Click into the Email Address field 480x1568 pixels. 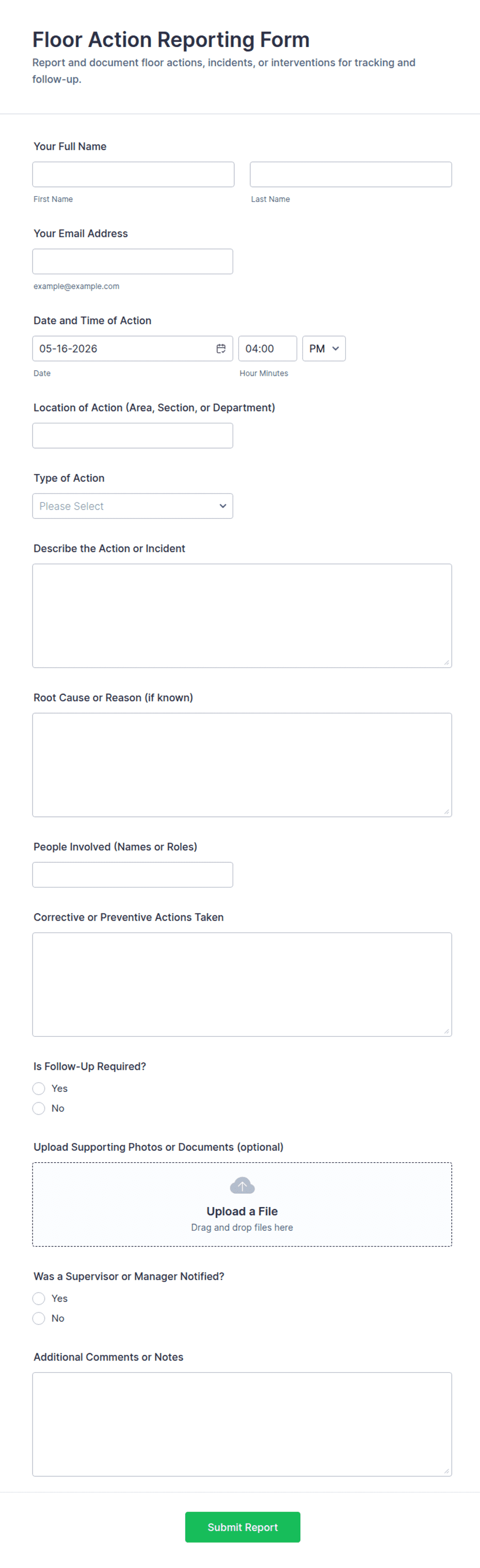coord(133,261)
